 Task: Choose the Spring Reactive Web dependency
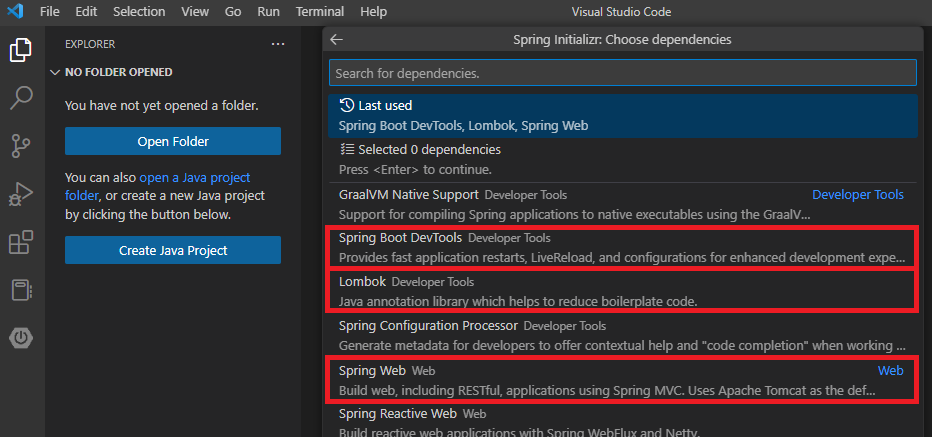622,420
